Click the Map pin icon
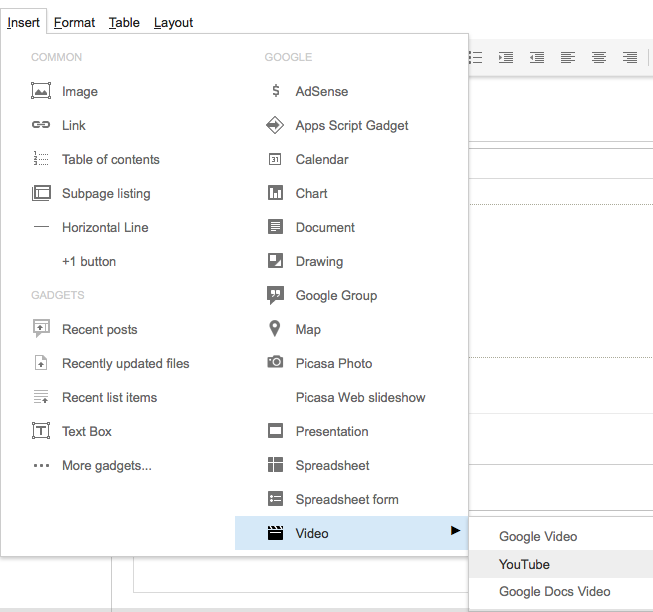Image resolution: width=653 pixels, height=612 pixels. [274, 328]
